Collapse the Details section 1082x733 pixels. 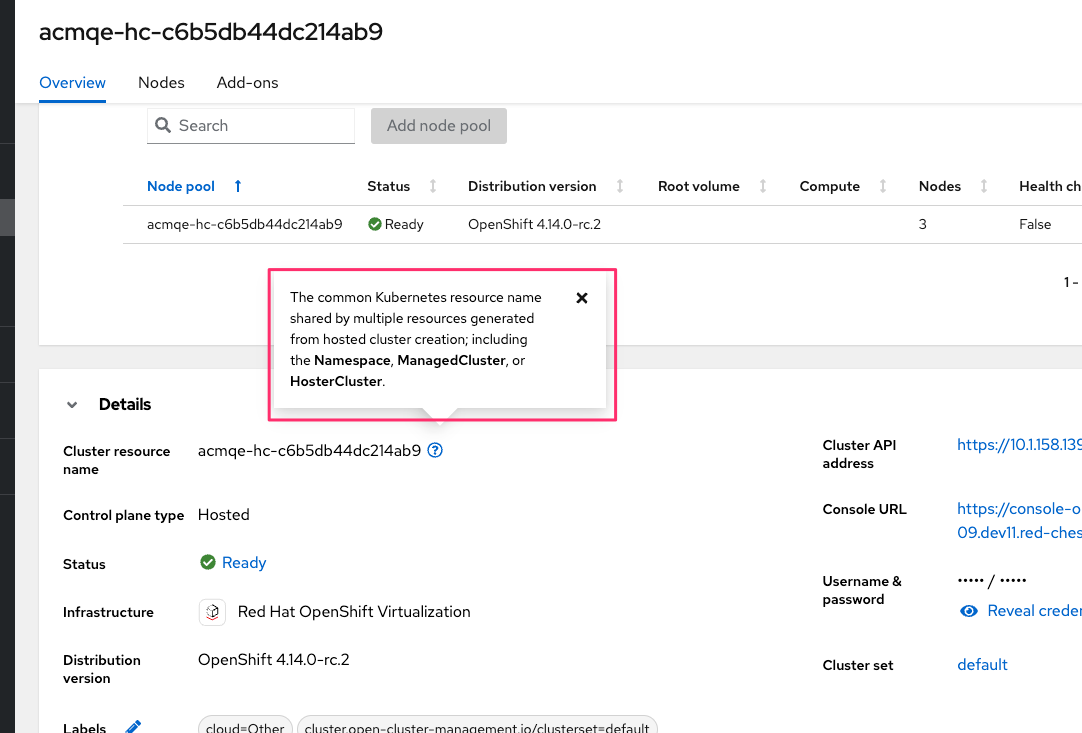point(72,405)
